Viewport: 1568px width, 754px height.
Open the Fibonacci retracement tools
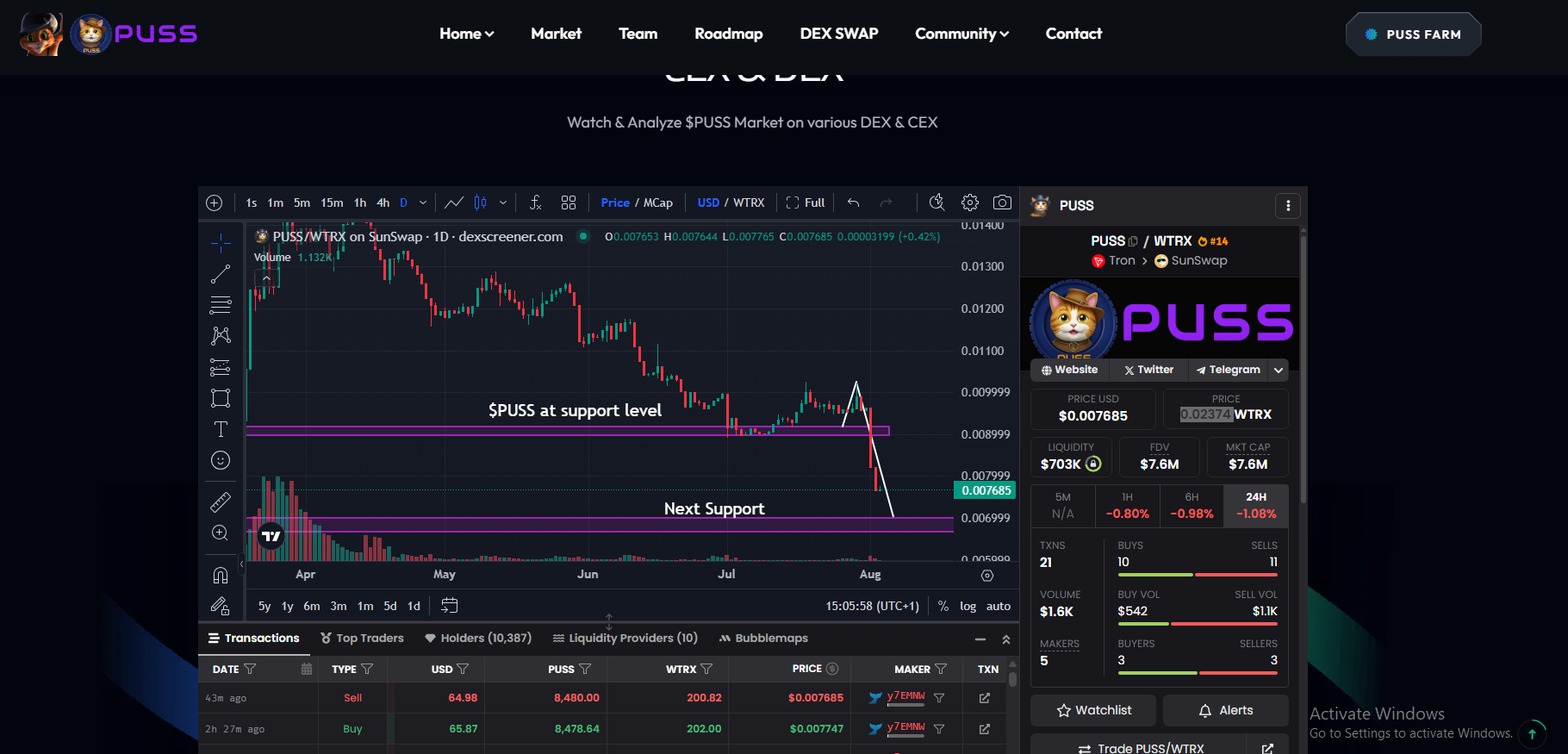click(221, 305)
